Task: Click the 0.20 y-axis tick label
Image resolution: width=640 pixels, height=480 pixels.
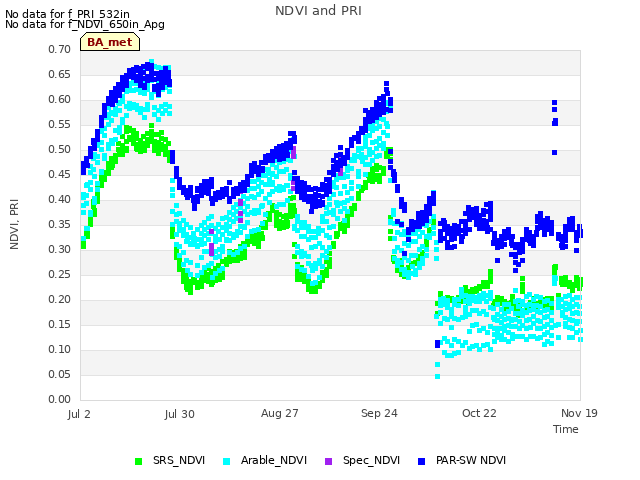Action: (60, 299)
